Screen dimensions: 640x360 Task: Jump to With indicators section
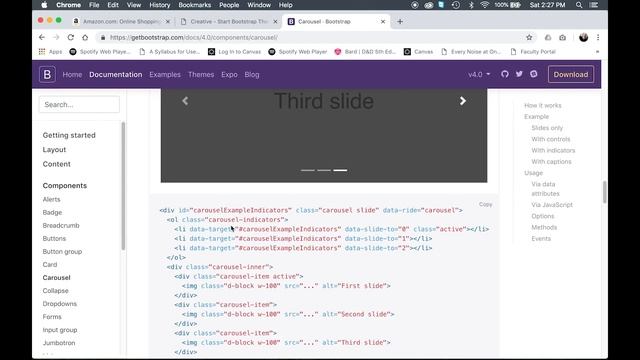553,150
